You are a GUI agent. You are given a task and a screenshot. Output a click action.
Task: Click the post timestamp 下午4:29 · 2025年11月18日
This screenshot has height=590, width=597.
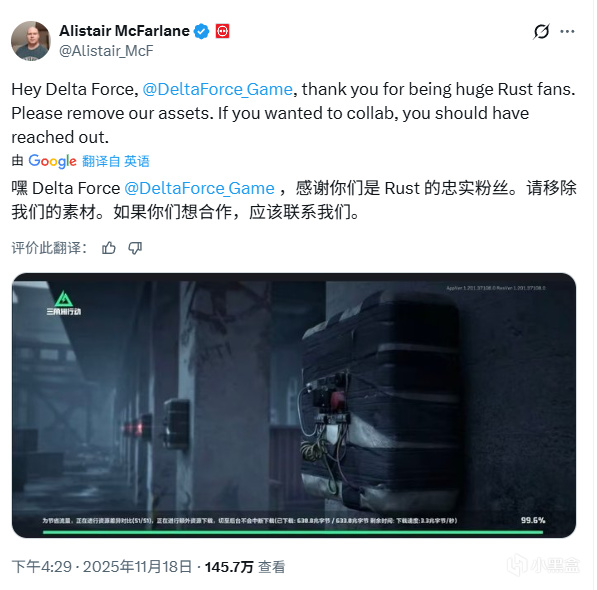(x=102, y=567)
